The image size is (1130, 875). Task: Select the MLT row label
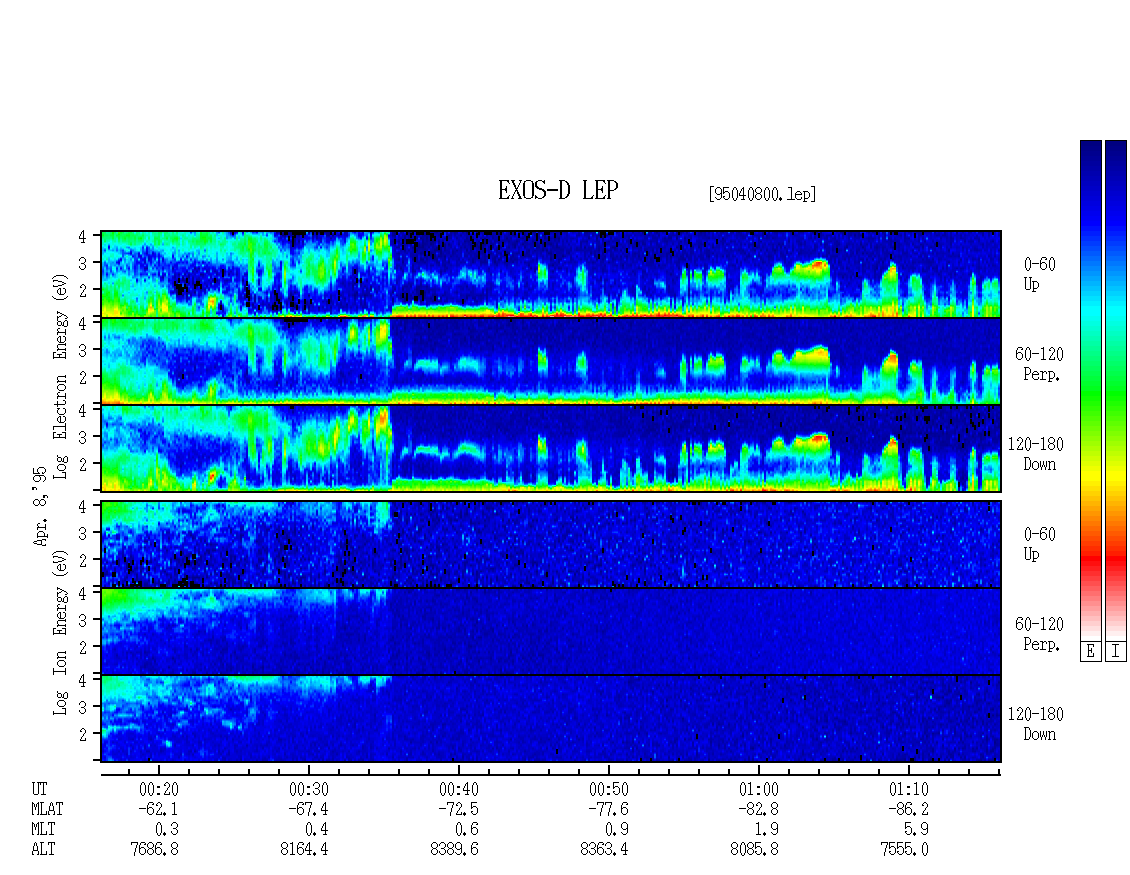(x=43, y=830)
